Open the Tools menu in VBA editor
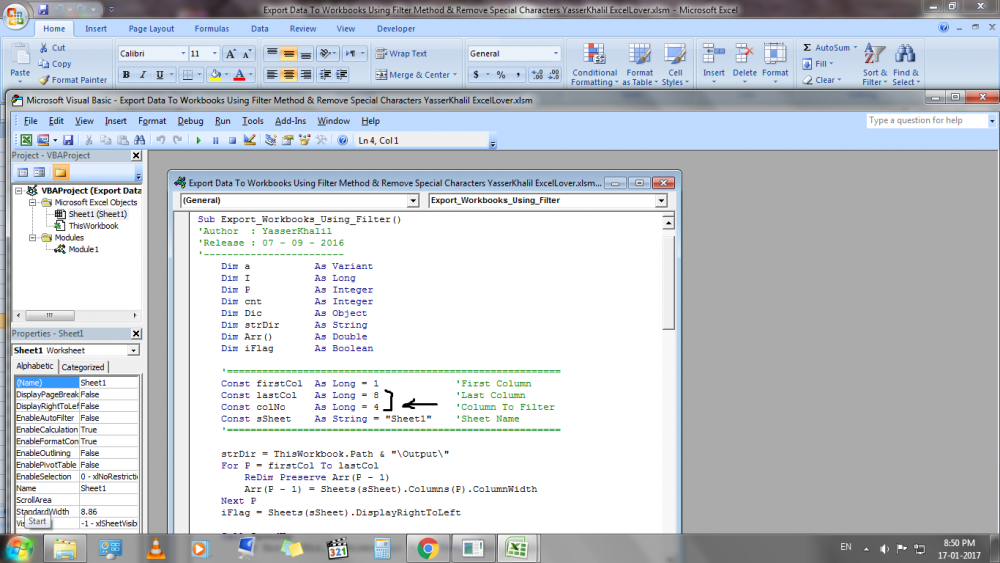1000x563 pixels. tap(253, 121)
